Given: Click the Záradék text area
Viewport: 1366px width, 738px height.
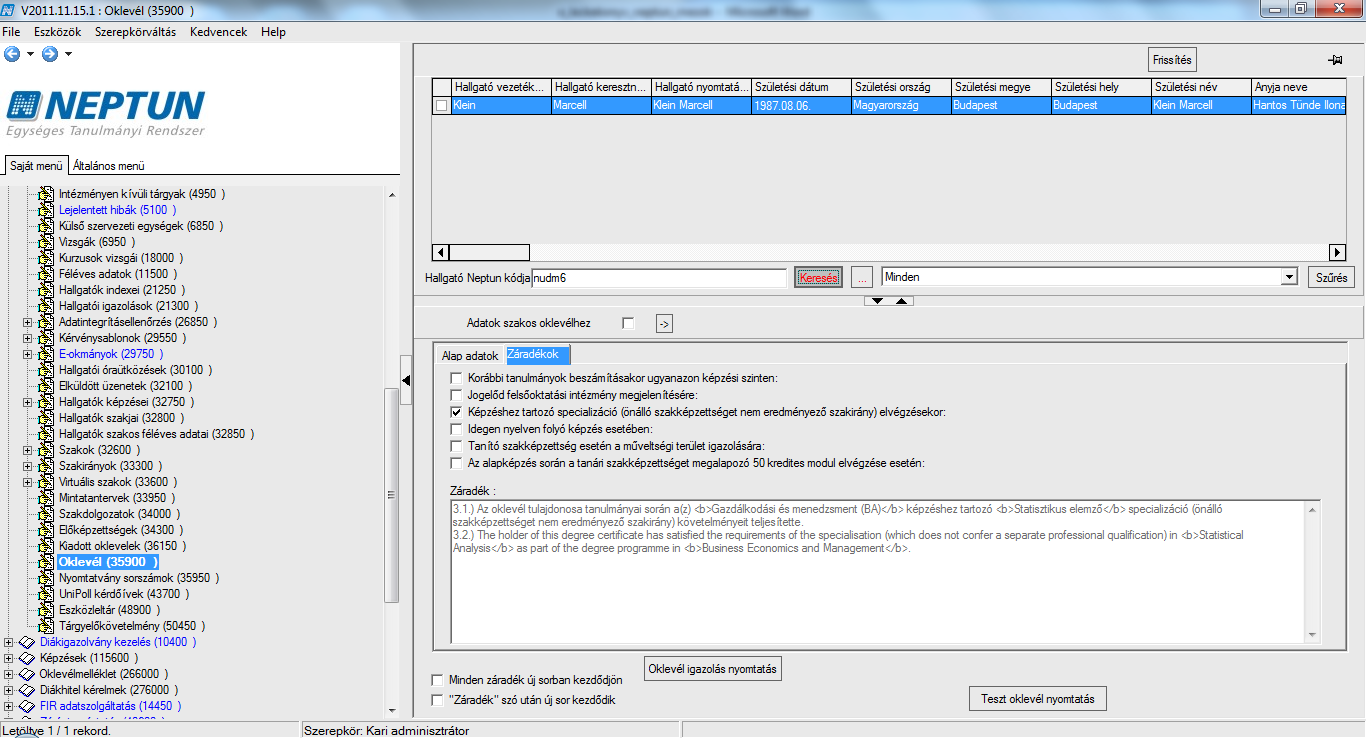Looking at the screenshot, I should click(x=877, y=571).
